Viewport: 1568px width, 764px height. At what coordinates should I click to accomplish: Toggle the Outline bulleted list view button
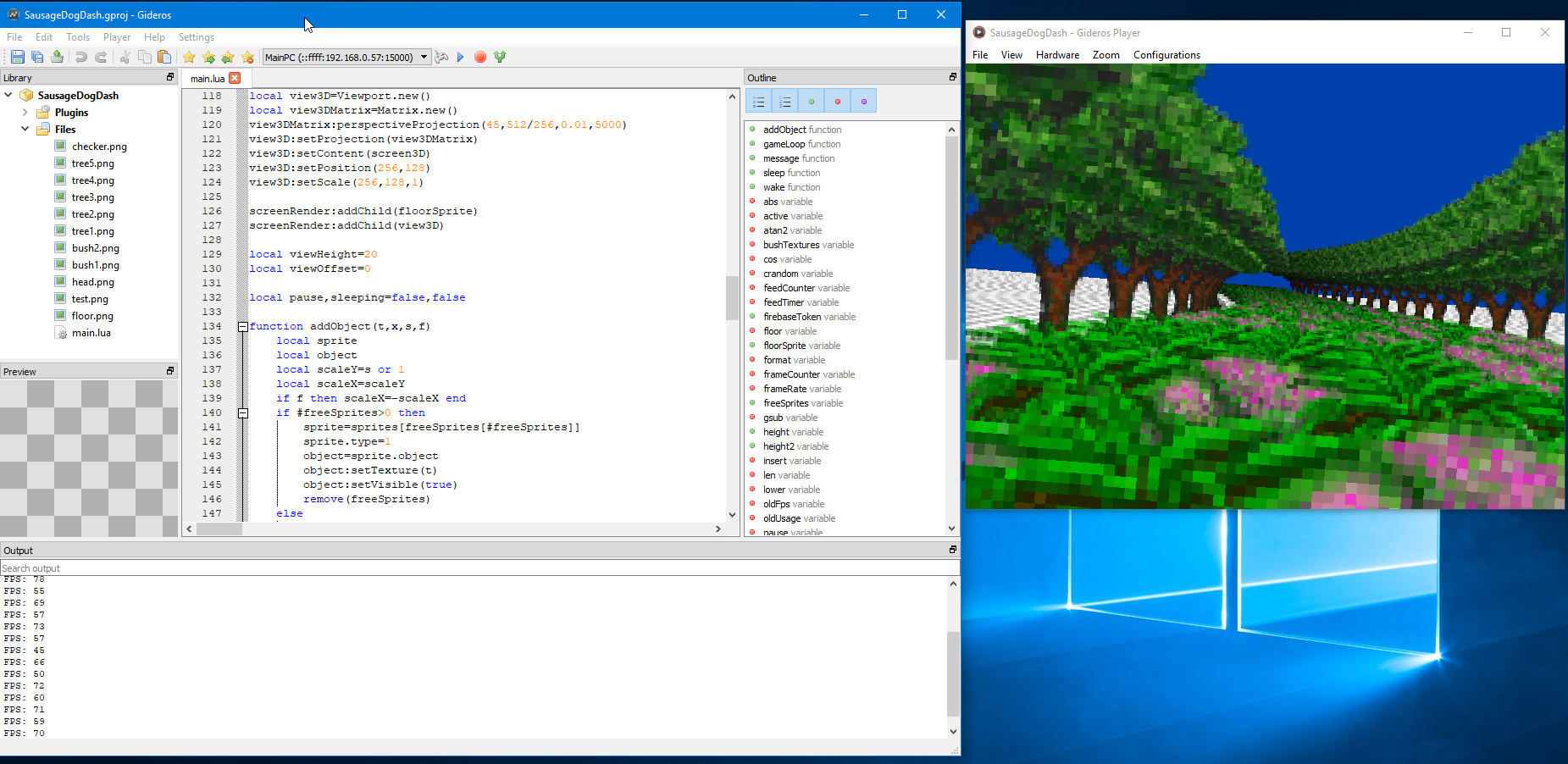pyautogui.click(x=759, y=102)
